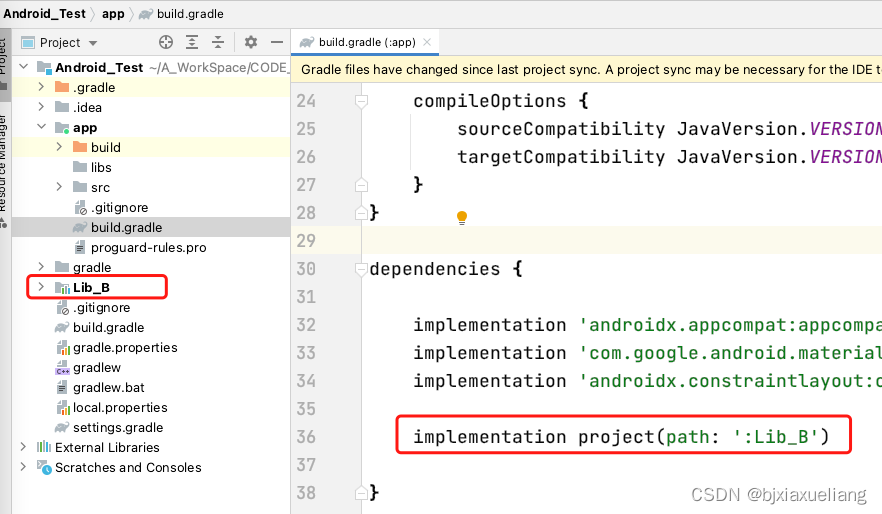
Task: Click line number 29 in gutter
Action: point(306,241)
